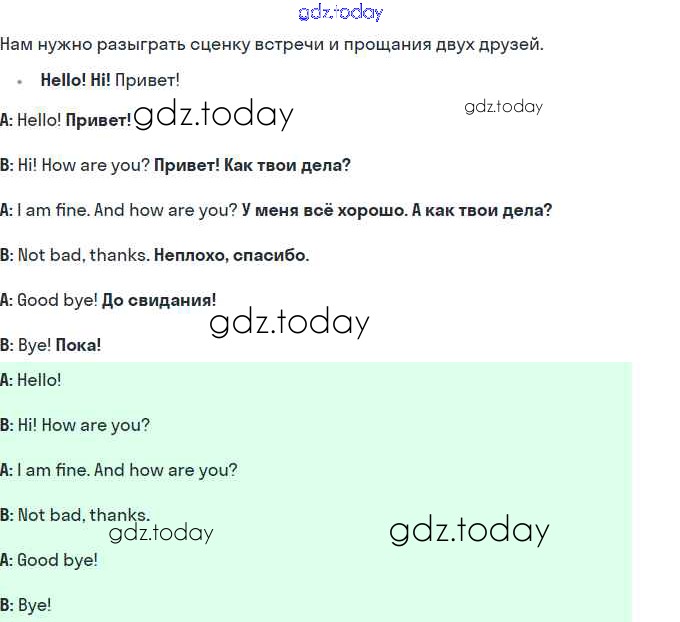680x622 pixels.
Task: Click the bullet item "Hello! Hi! Привет!"
Action: pyautogui.click(x=110, y=80)
